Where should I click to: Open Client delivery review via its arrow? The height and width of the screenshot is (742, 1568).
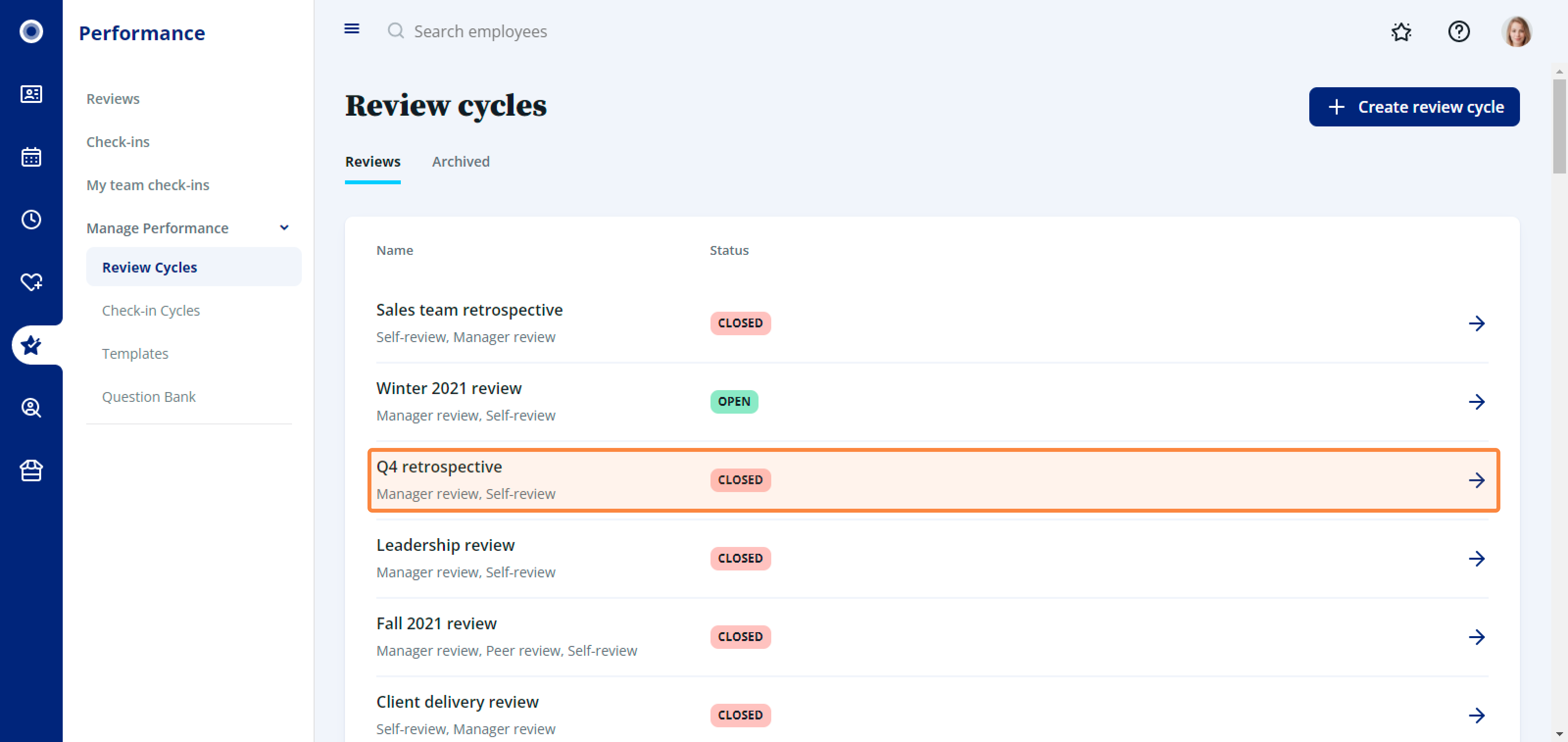1477,715
